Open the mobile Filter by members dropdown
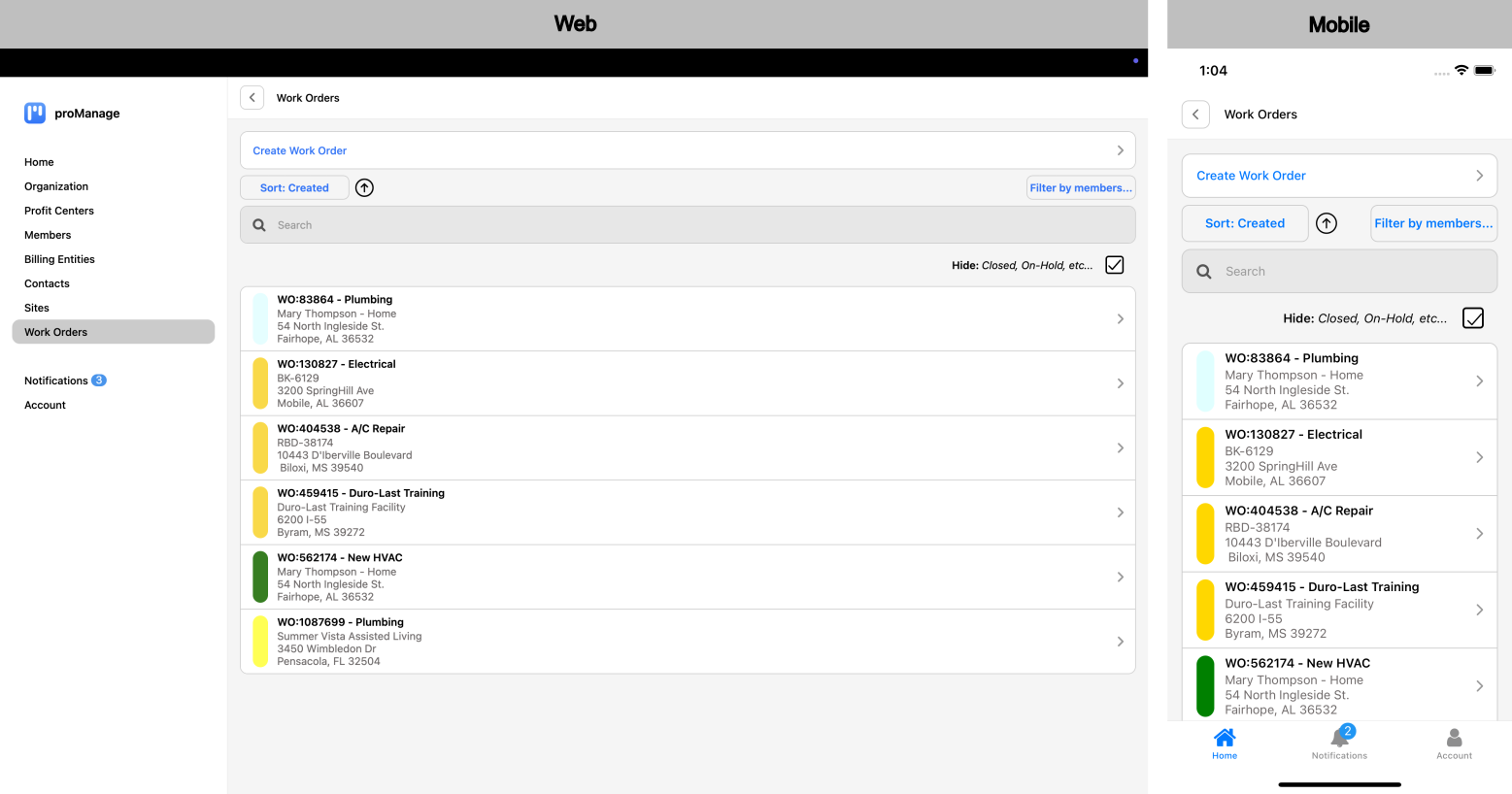1512x794 pixels. coord(1433,223)
